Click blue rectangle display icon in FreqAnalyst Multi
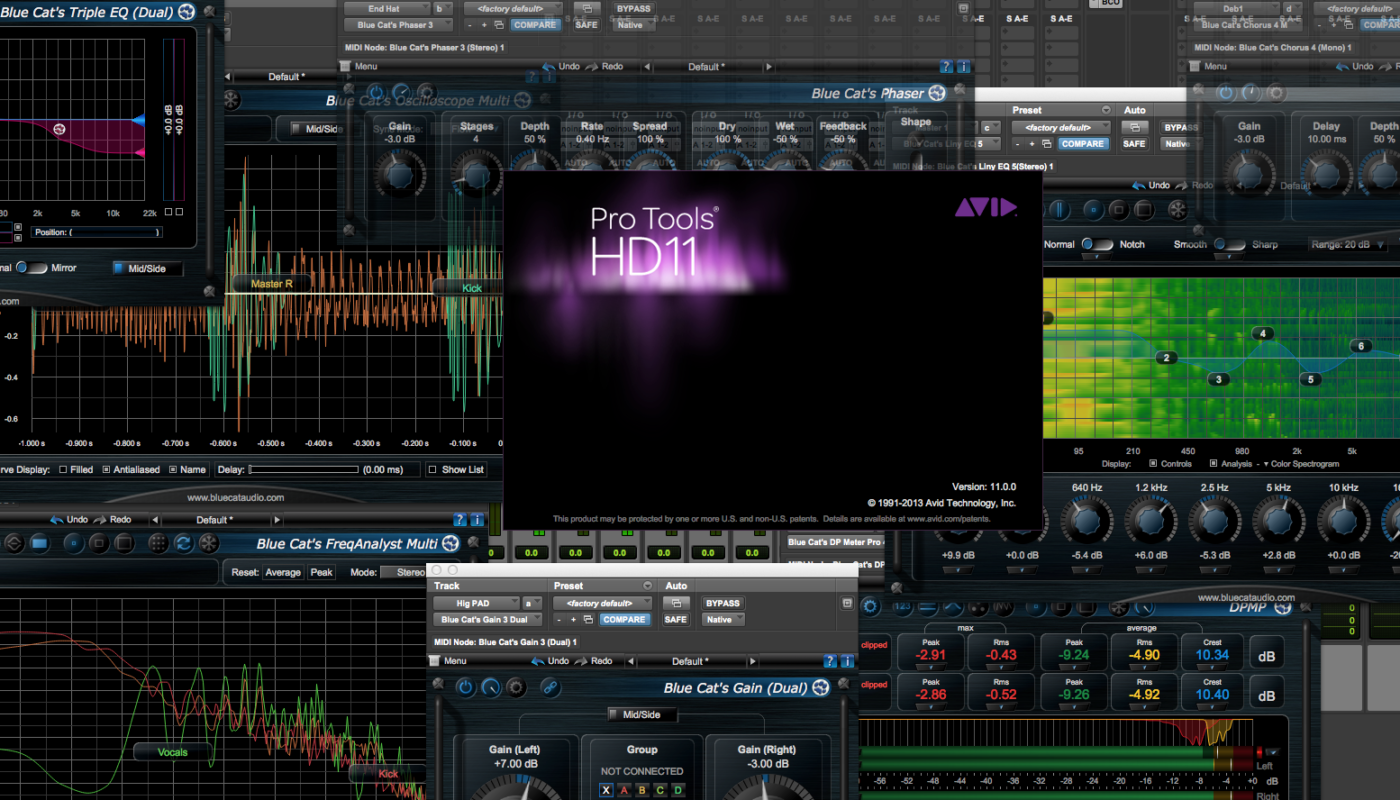Image resolution: width=1400 pixels, height=800 pixels. click(x=39, y=544)
